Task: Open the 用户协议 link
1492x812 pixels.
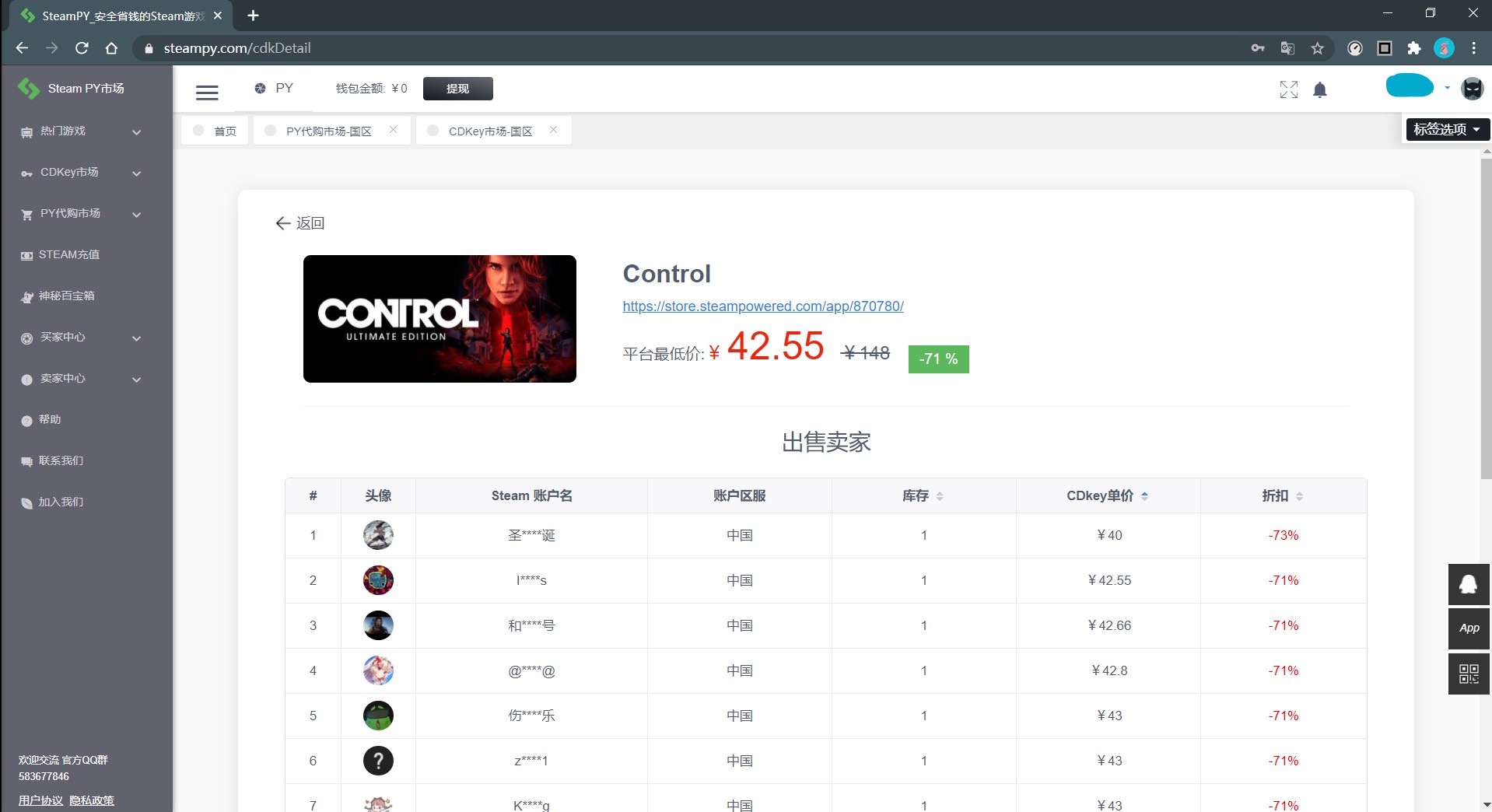Action: point(41,800)
